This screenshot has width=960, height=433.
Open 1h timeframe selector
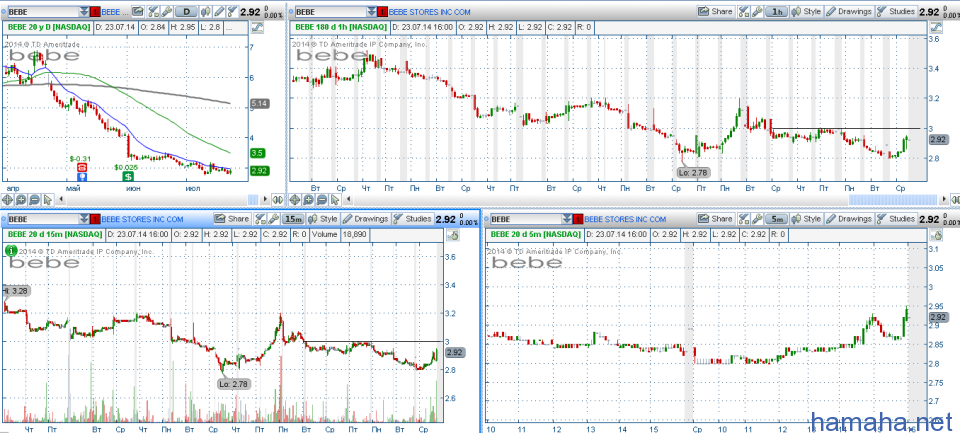pyautogui.click(x=778, y=12)
